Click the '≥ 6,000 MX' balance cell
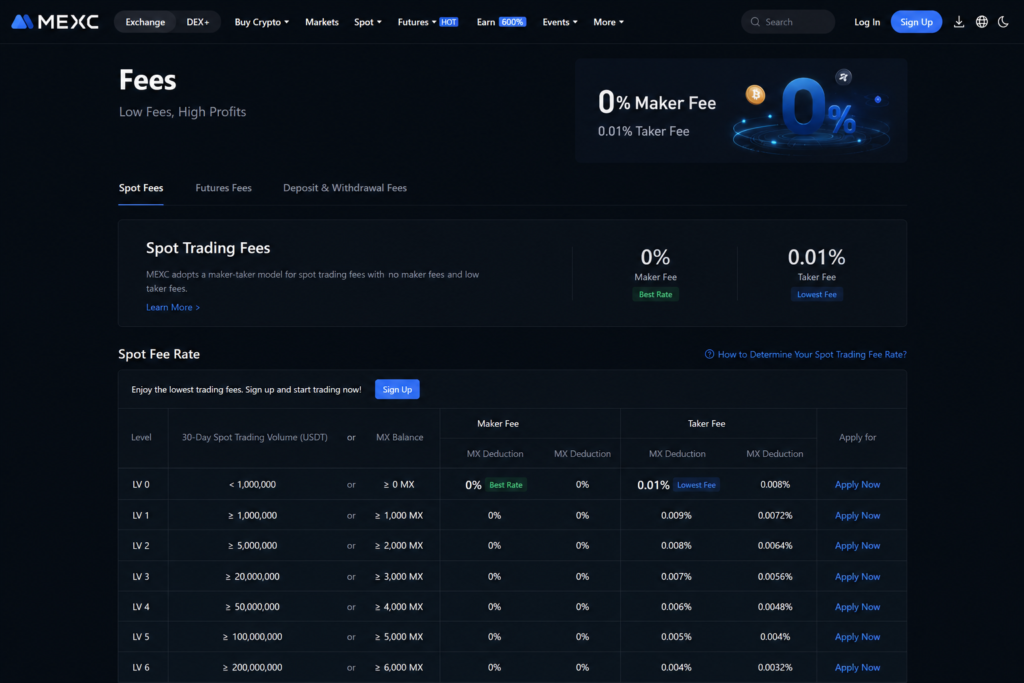Image resolution: width=1024 pixels, height=683 pixels. pos(399,667)
